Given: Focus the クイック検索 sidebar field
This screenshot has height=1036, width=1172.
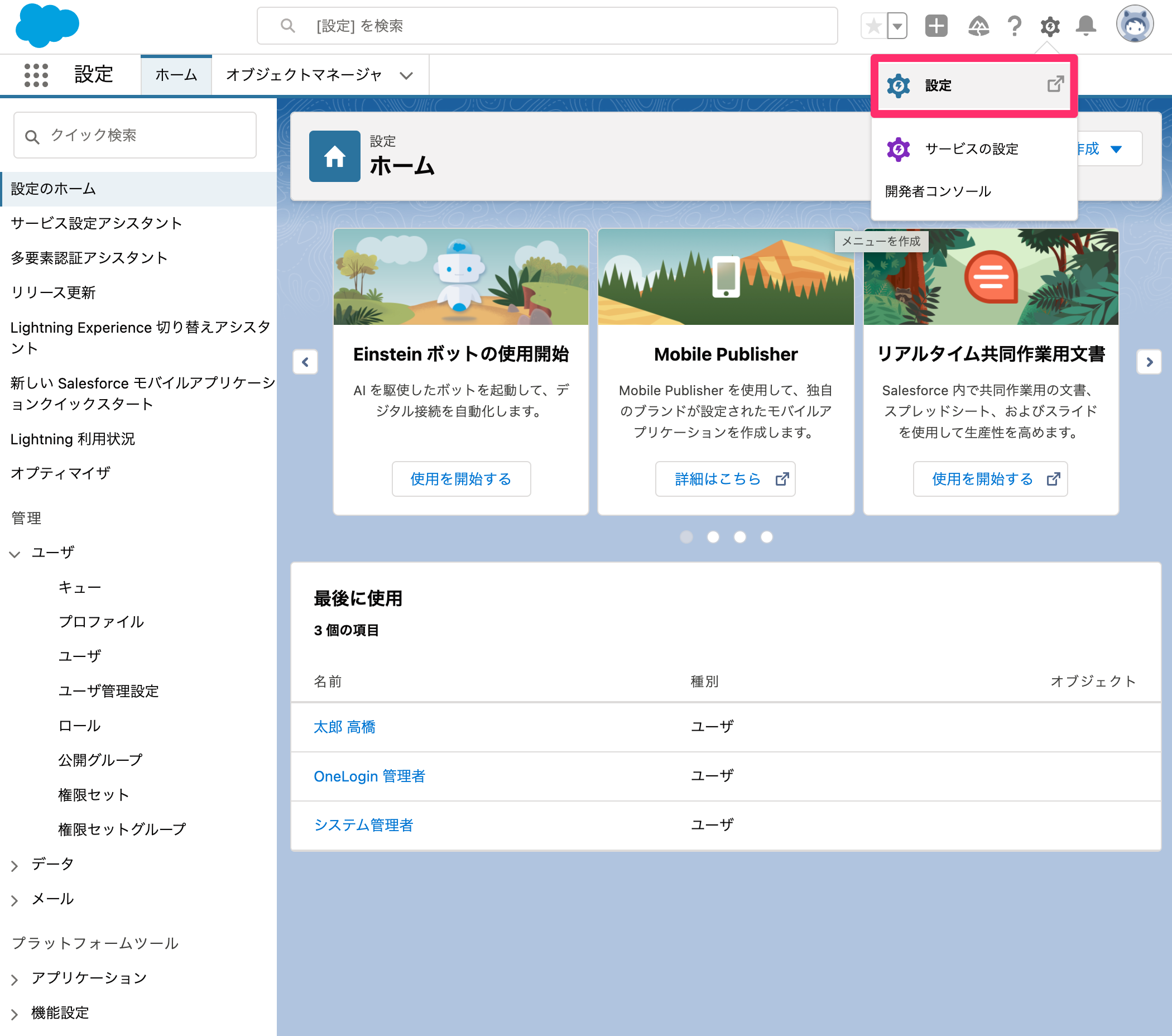Looking at the screenshot, I should click(135, 135).
